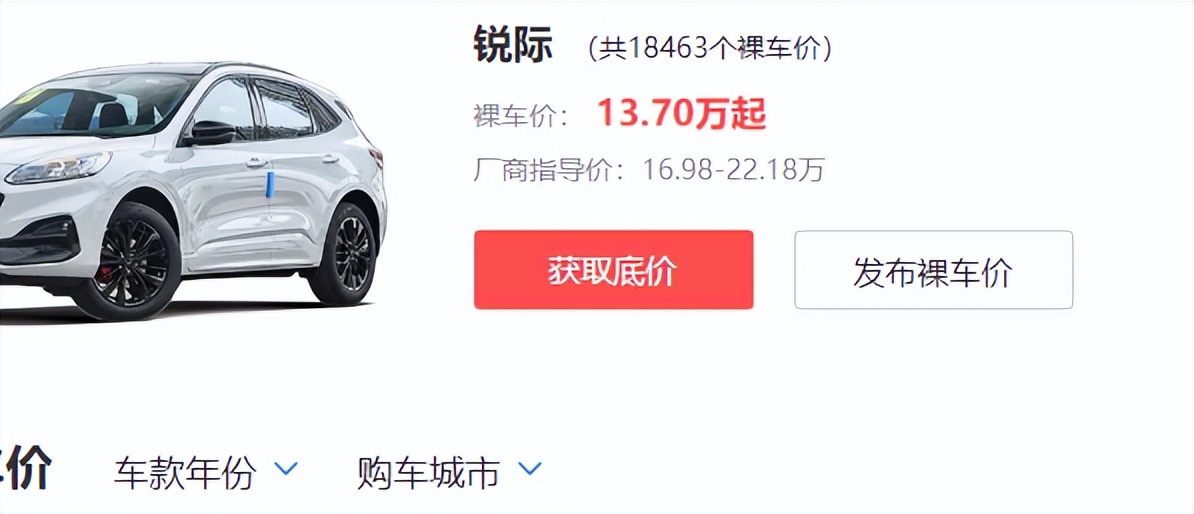Click the 裸车价 label text

(512, 116)
